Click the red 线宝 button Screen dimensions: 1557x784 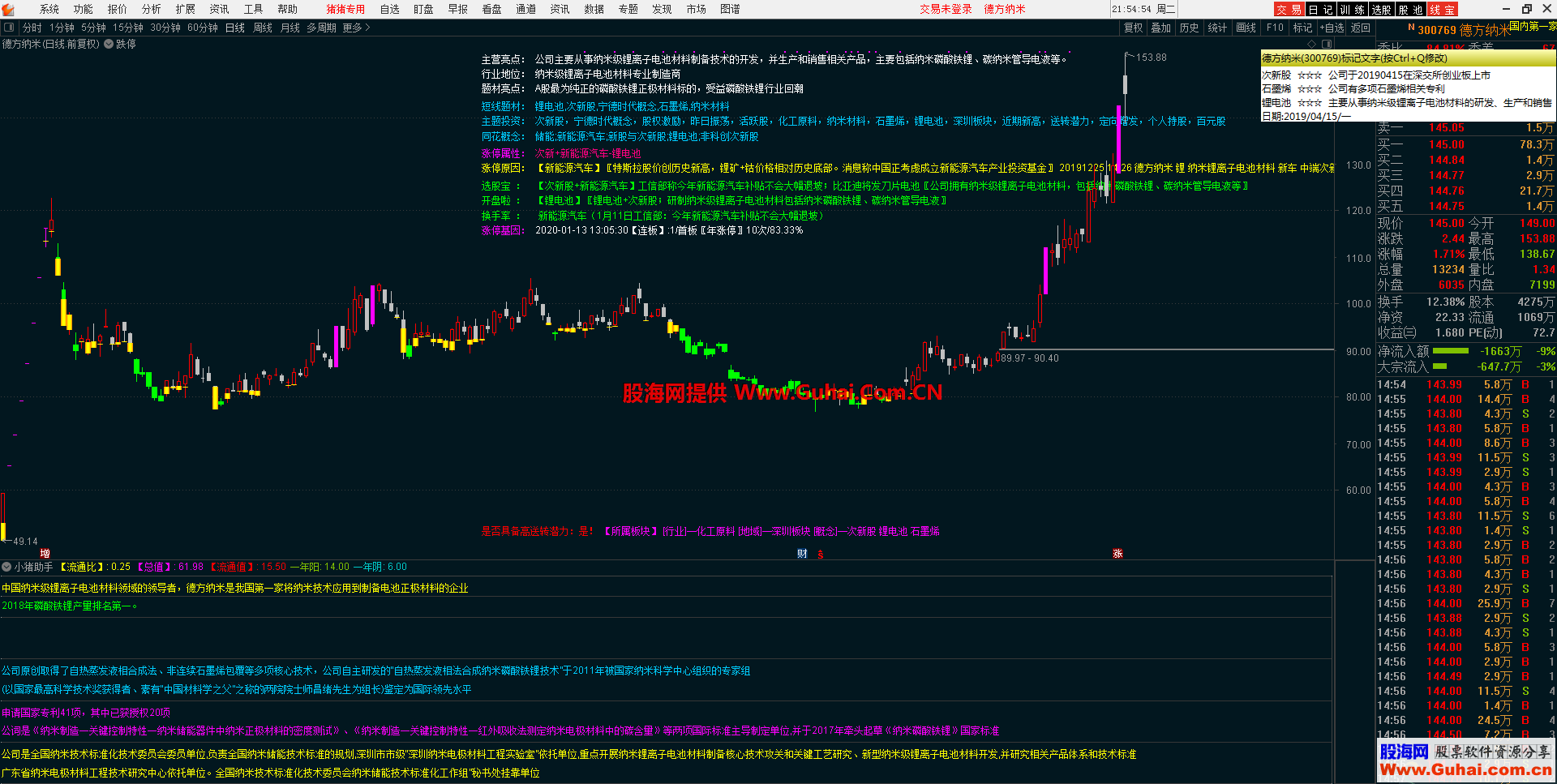[1442, 9]
